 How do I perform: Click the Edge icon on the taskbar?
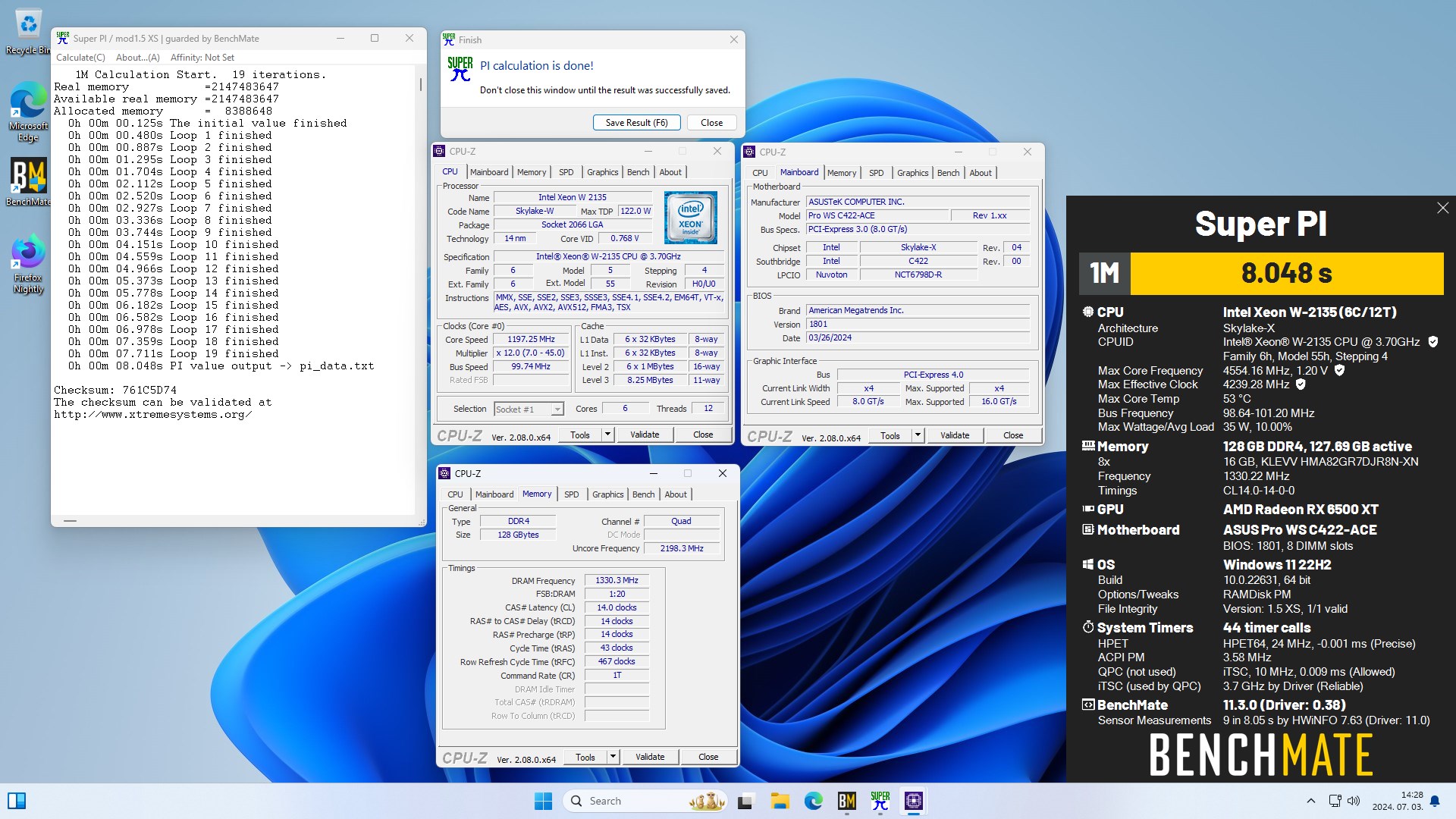pos(814,801)
